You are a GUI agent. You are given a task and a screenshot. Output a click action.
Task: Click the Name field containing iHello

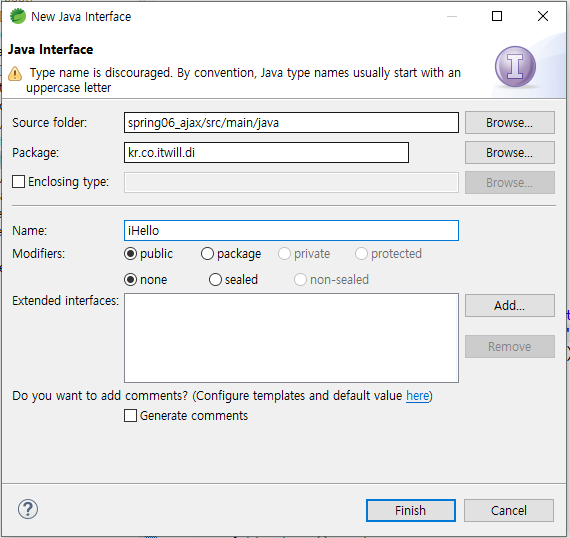291,230
